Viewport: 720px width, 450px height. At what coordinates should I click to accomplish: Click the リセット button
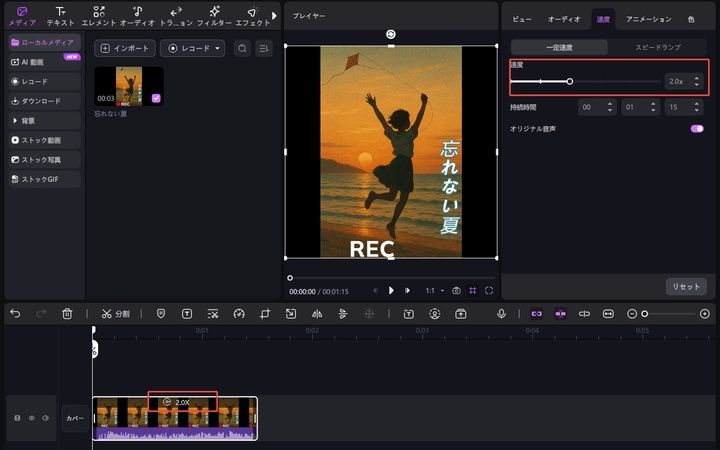point(685,286)
